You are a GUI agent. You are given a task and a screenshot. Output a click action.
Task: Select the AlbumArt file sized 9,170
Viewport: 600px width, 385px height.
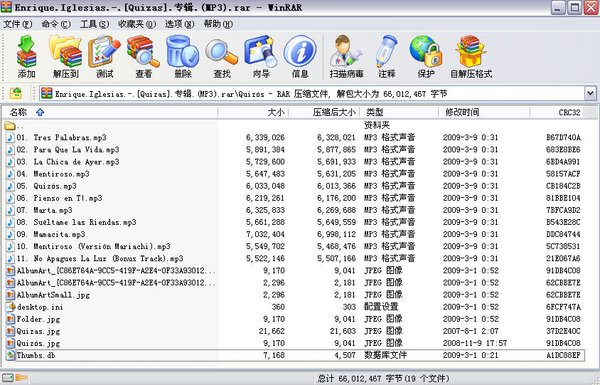(x=116, y=271)
